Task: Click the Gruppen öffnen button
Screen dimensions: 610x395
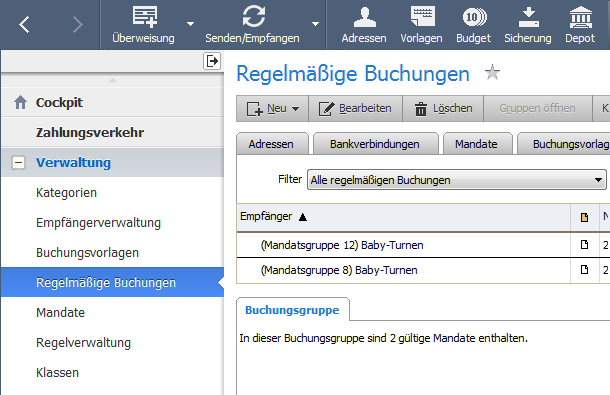Action: (x=537, y=109)
